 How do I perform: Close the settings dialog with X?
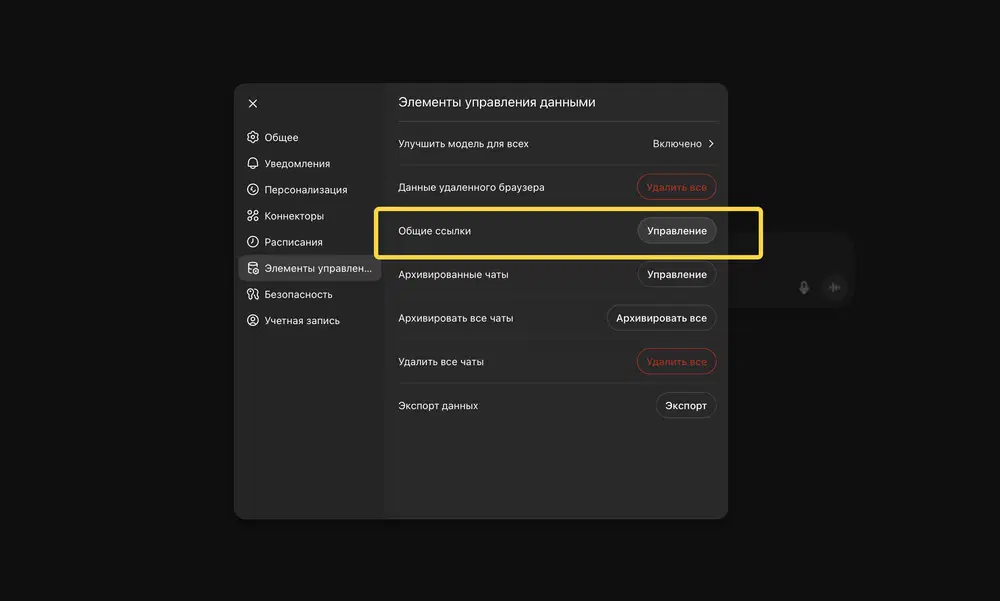coord(253,103)
